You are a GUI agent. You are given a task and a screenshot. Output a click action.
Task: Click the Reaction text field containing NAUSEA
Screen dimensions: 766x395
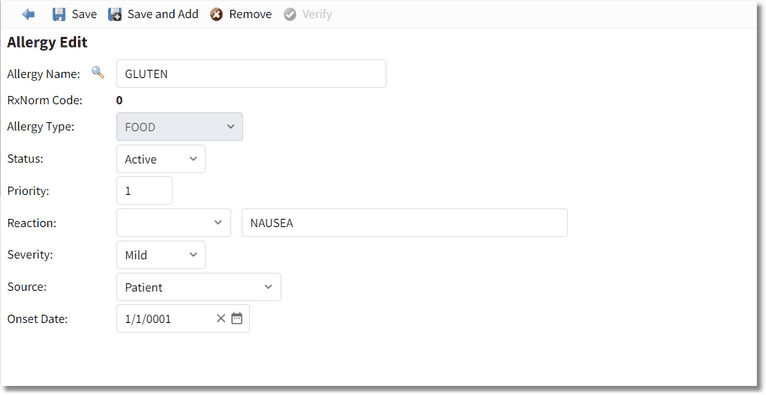point(404,223)
